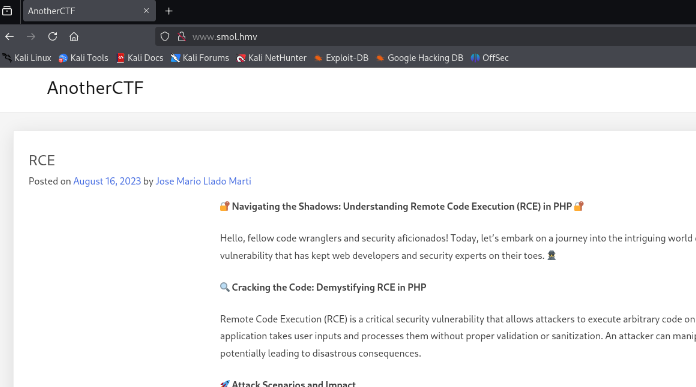Open the Kali Linux bookmark
Viewport: 696px width, 387px height.
(28, 58)
